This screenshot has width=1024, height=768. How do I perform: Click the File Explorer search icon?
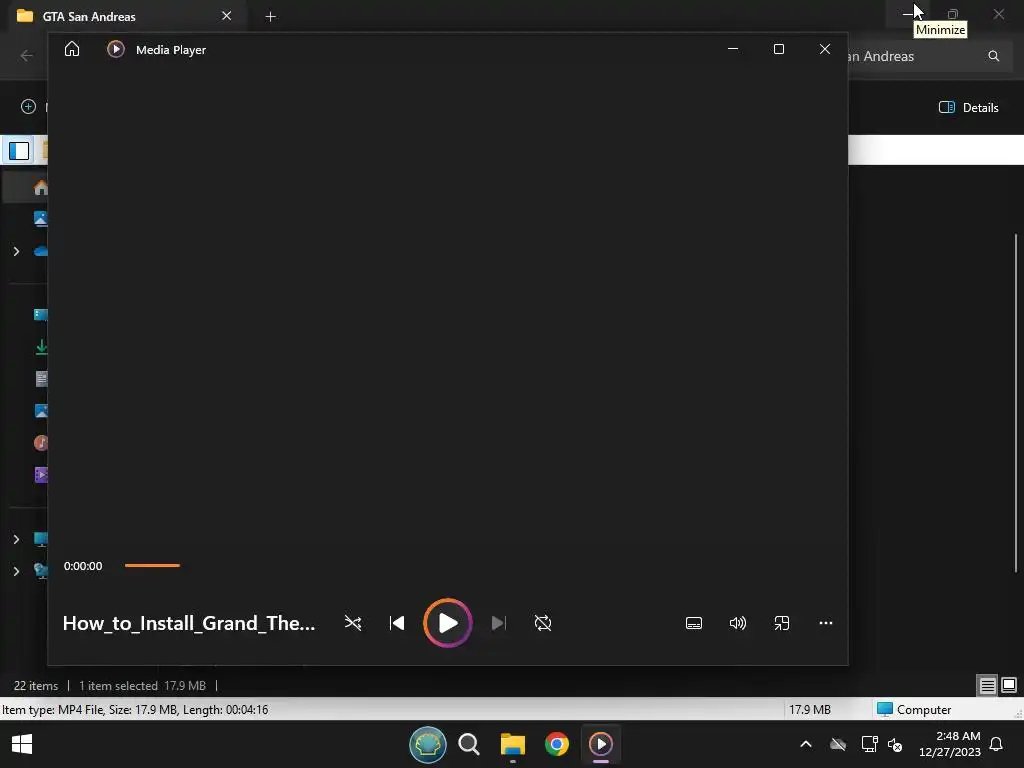coord(993,56)
